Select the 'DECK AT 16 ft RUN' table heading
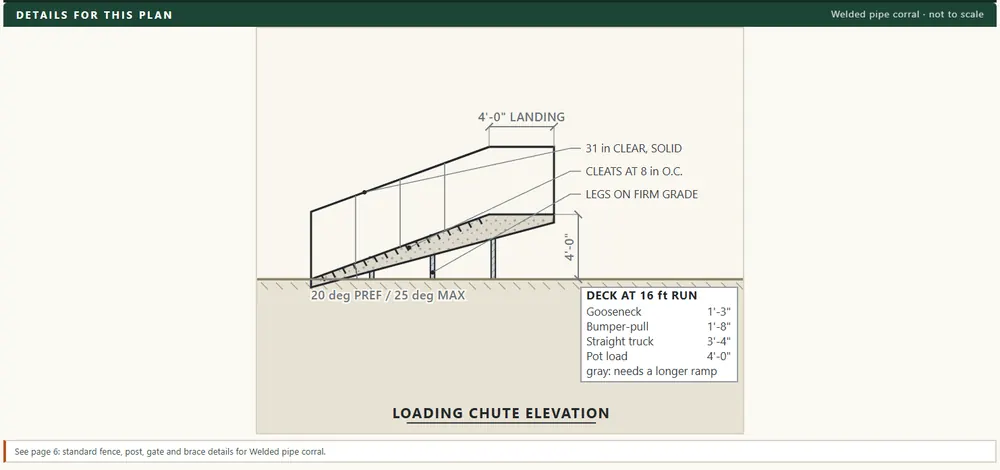Image resolution: width=1000 pixels, height=470 pixels. coord(642,296)
